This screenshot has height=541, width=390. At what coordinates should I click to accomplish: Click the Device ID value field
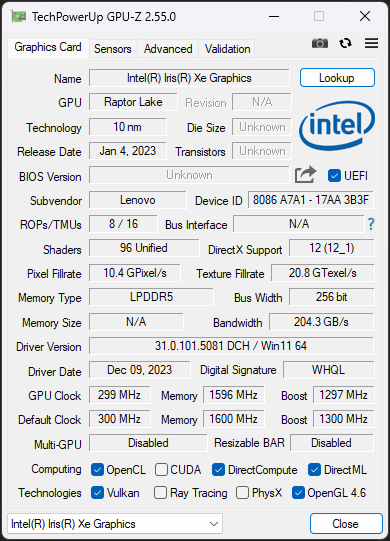click(311, 200)
